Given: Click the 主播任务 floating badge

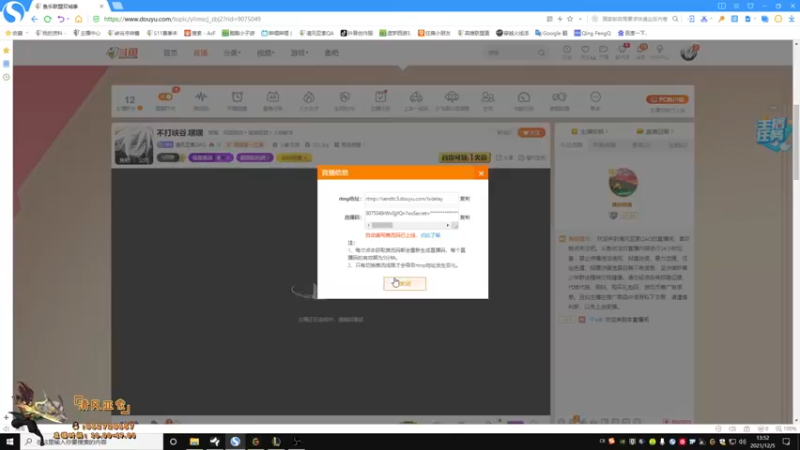Looking at the screenshot, I should pos(773,134).
